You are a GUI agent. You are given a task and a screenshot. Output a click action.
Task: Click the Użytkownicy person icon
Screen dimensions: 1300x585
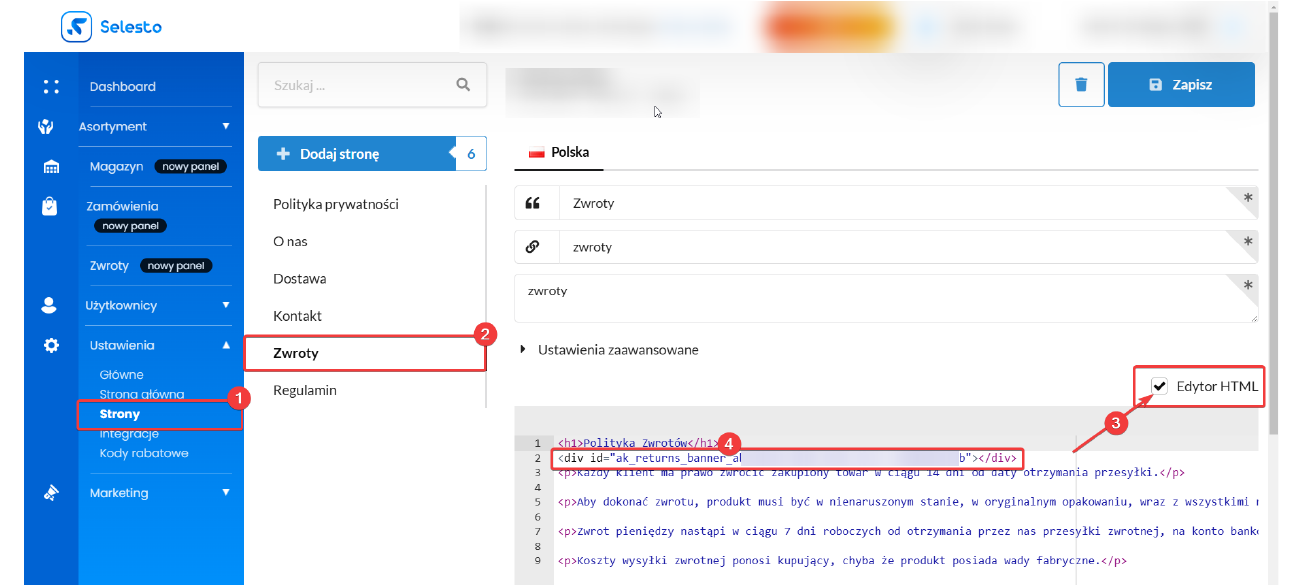[49, 306]
